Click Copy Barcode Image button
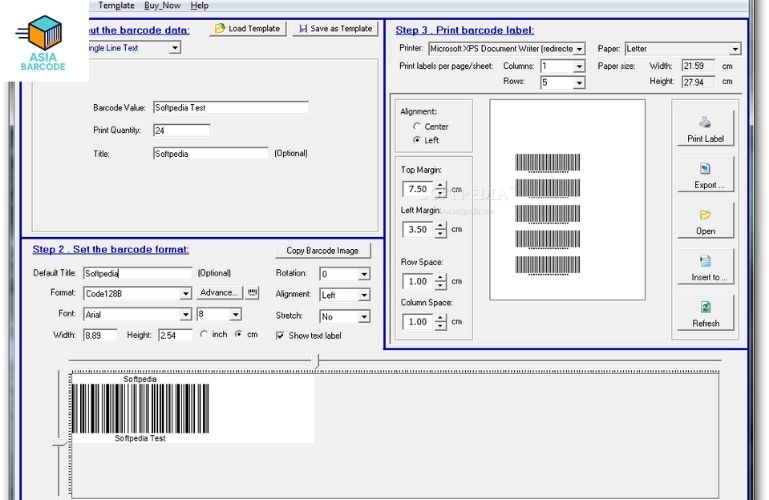The width and height of the screenshot is (769, 500). (x=323, y=250)
